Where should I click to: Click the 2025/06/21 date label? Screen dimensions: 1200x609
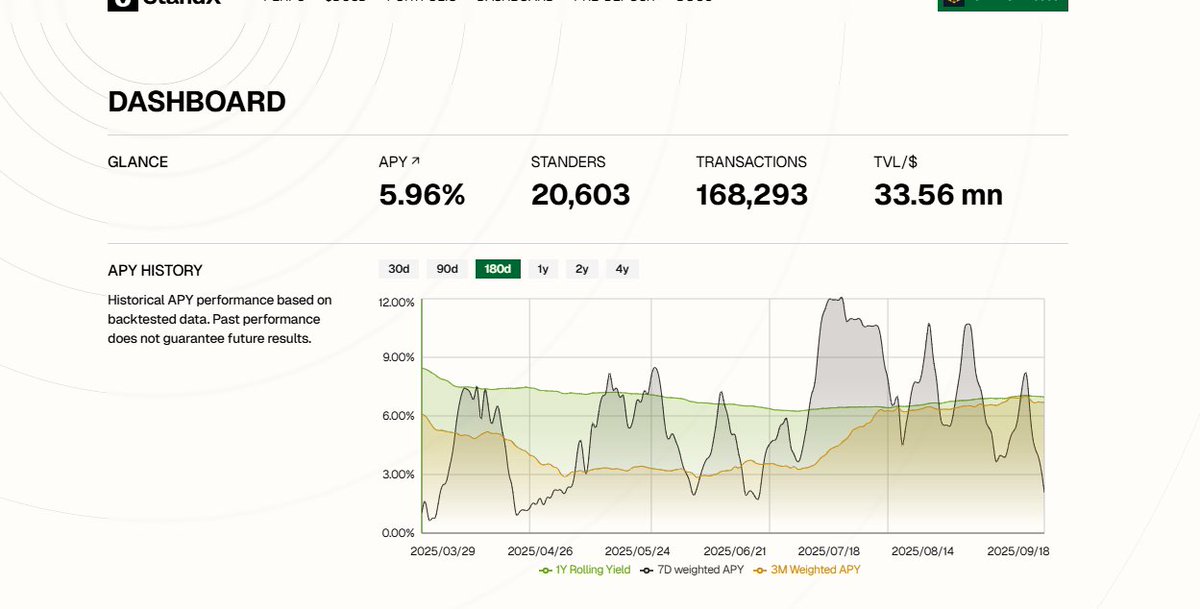[734, 551]
